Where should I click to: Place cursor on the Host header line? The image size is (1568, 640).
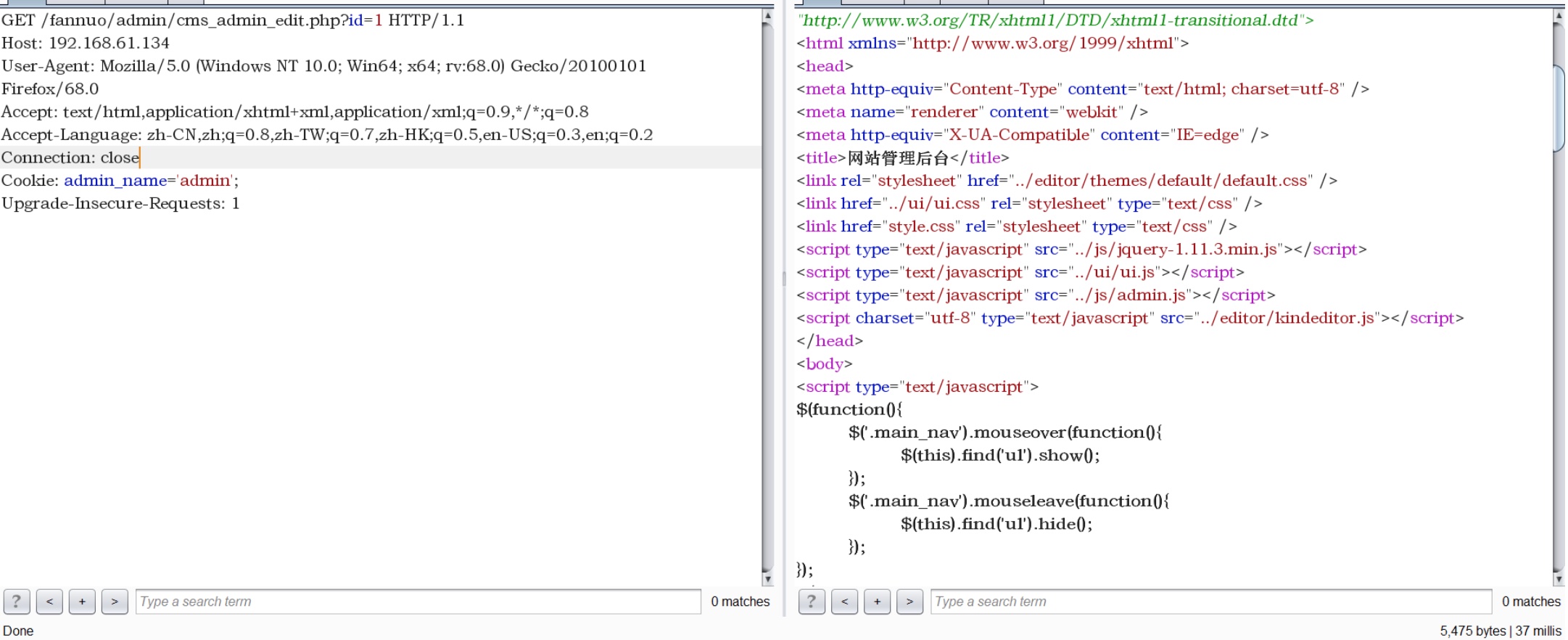click(86, 44)
